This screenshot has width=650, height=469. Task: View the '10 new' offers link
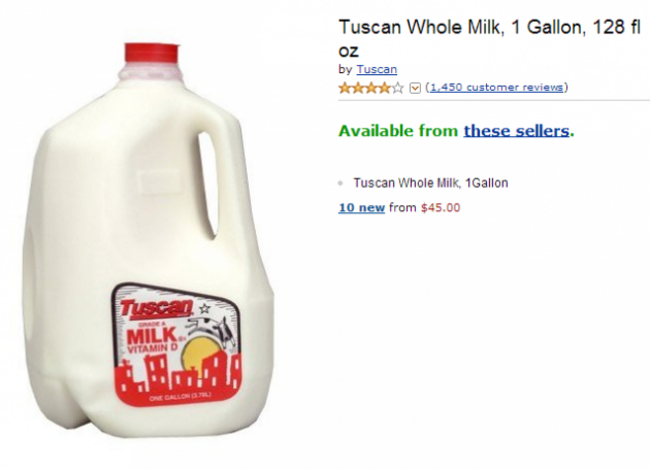361,207
